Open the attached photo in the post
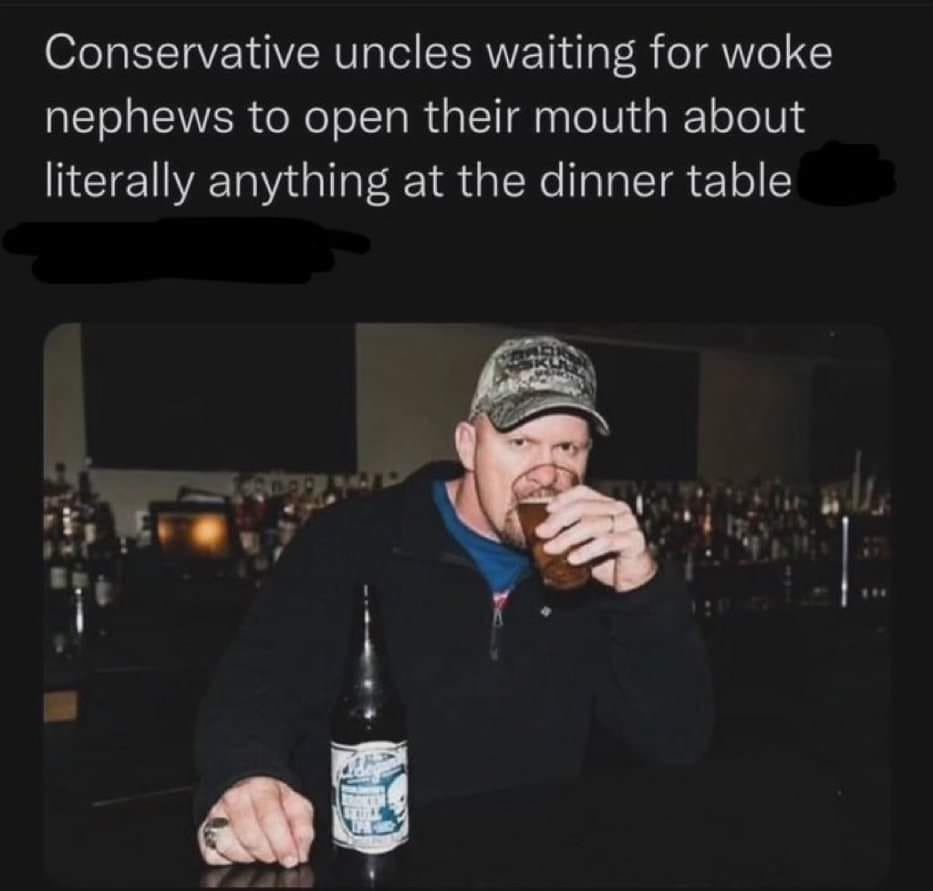 pos(466,606)
